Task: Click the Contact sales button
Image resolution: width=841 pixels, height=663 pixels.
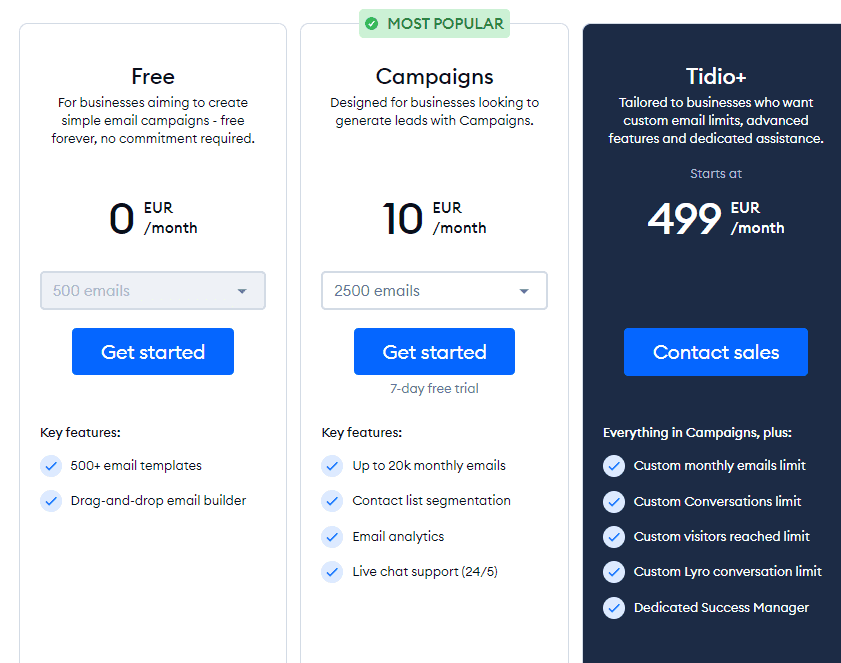Action: point(716,352)
